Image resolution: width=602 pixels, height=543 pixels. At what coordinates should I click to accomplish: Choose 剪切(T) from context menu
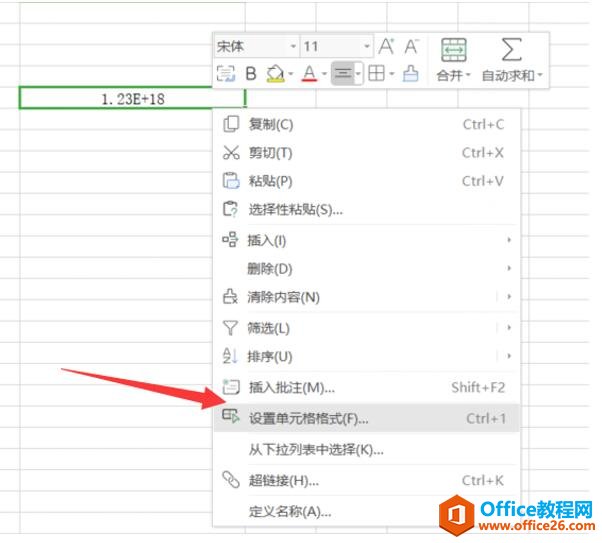point(366,153)
